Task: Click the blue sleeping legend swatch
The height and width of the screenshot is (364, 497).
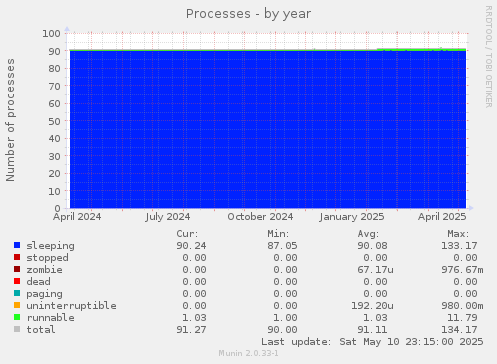Action: click(17, 245)
